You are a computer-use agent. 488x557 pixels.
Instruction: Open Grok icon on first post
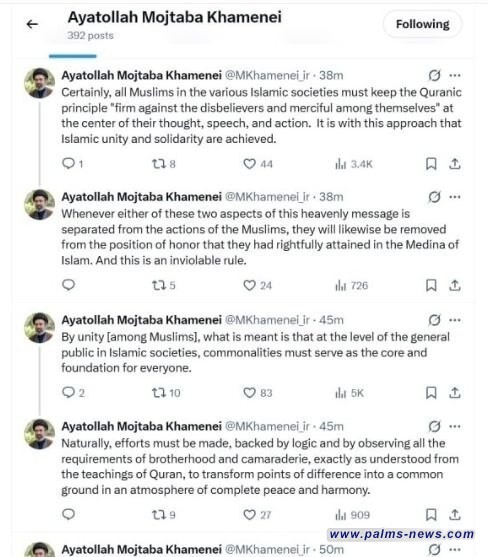[434, 75]
